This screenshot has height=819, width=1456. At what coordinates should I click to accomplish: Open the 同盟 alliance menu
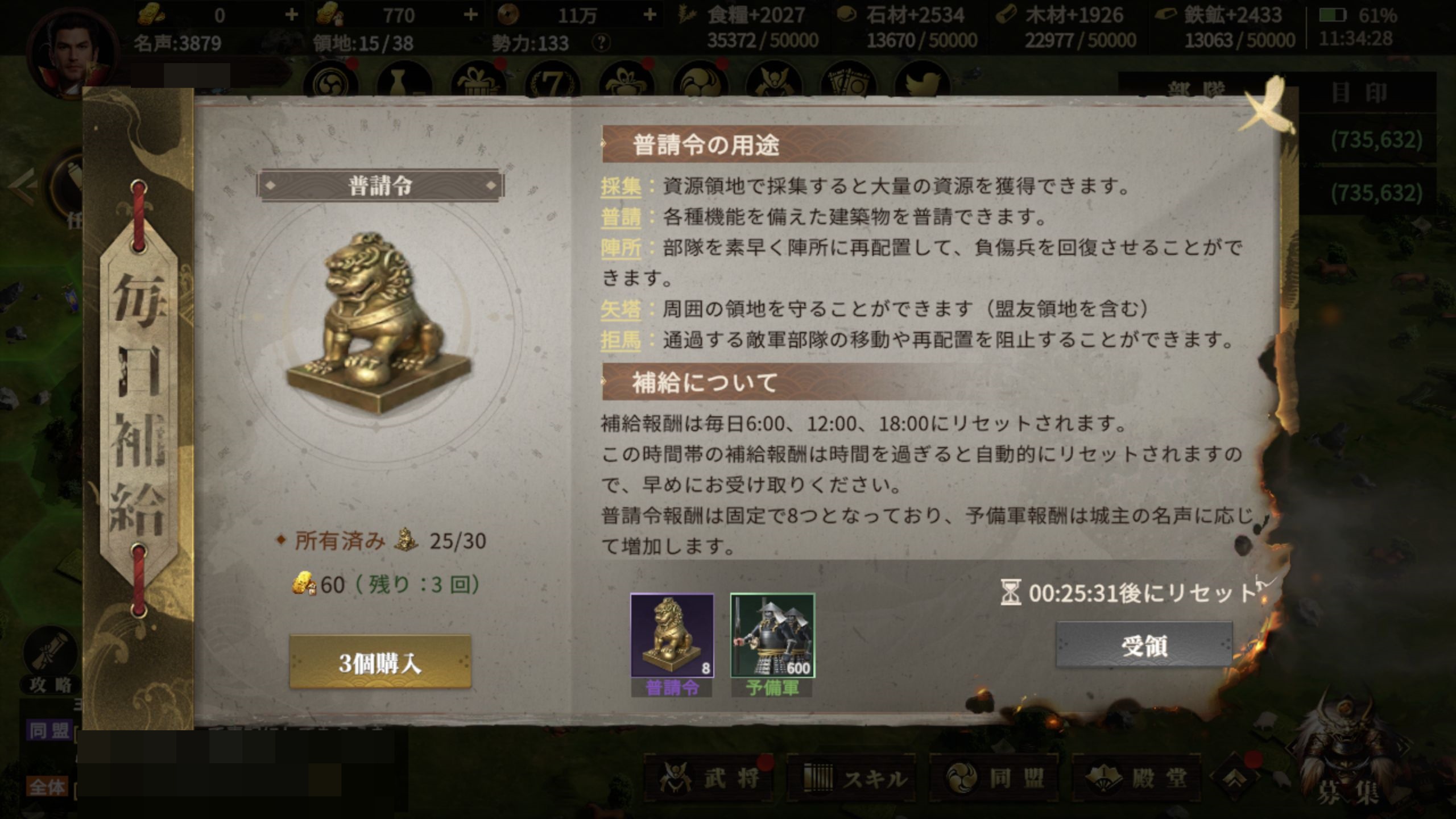click(x=994, y=778)
